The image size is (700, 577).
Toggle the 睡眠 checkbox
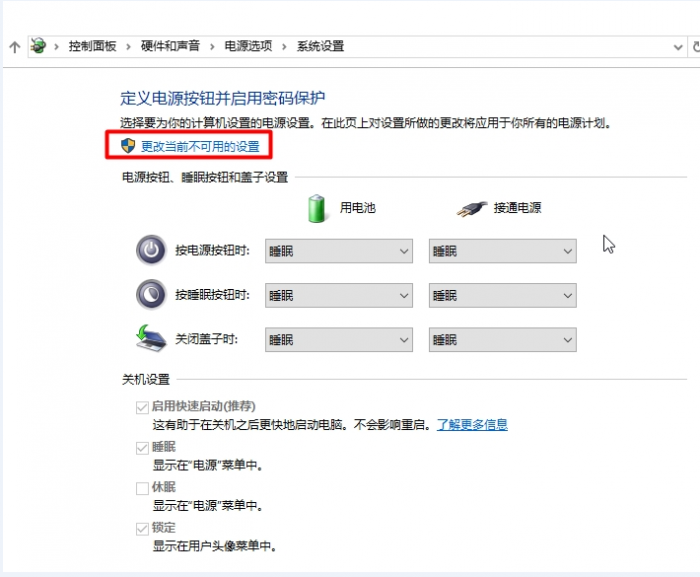[142, 448]
